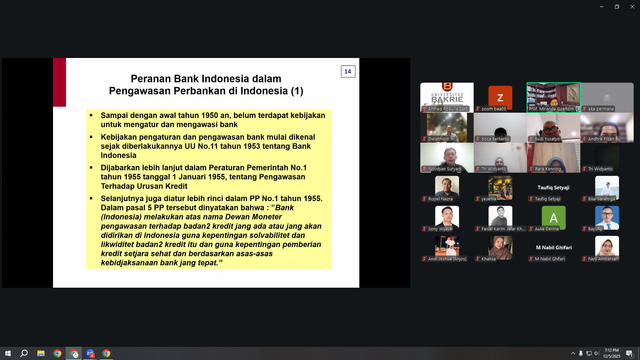Click muted microphone icon beside Nelly Ambarsari's name

(584, 259)
